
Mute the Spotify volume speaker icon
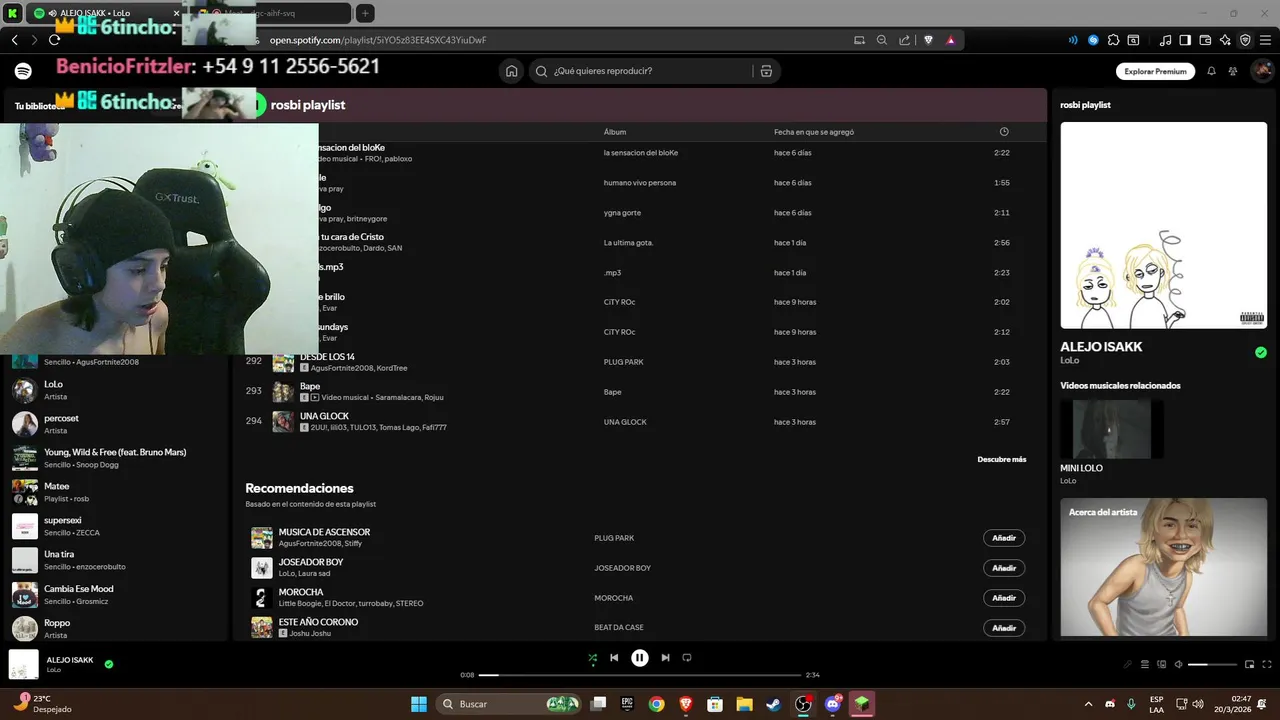1178,664
